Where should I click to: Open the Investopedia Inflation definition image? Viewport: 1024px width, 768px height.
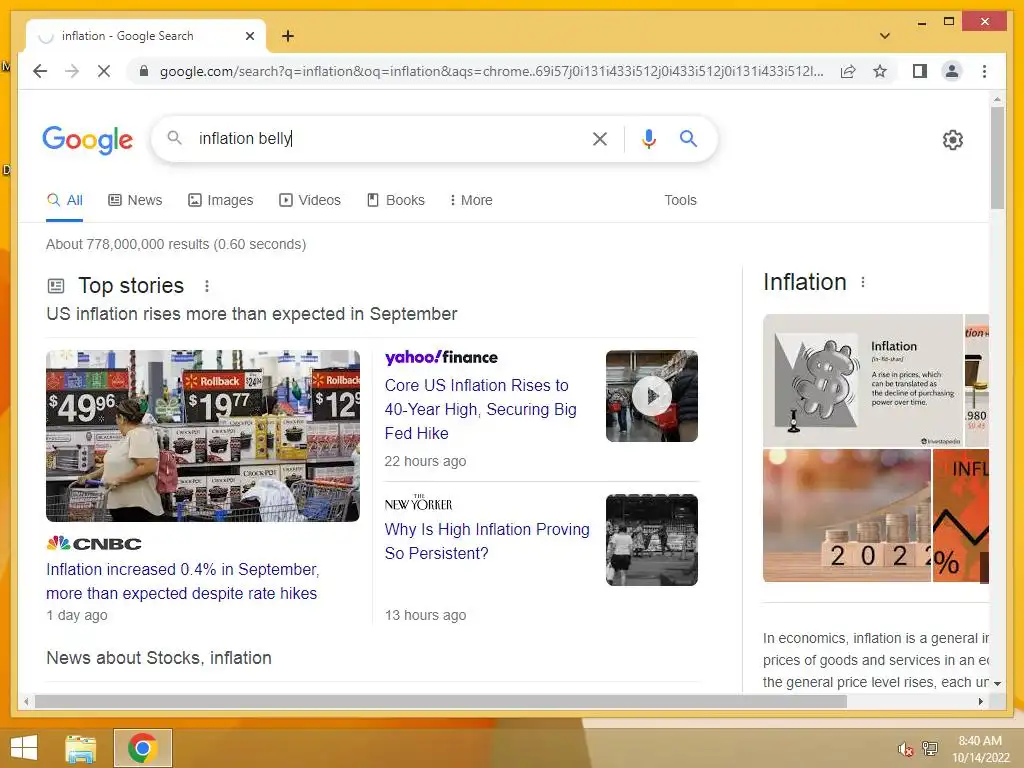[863, 381]
